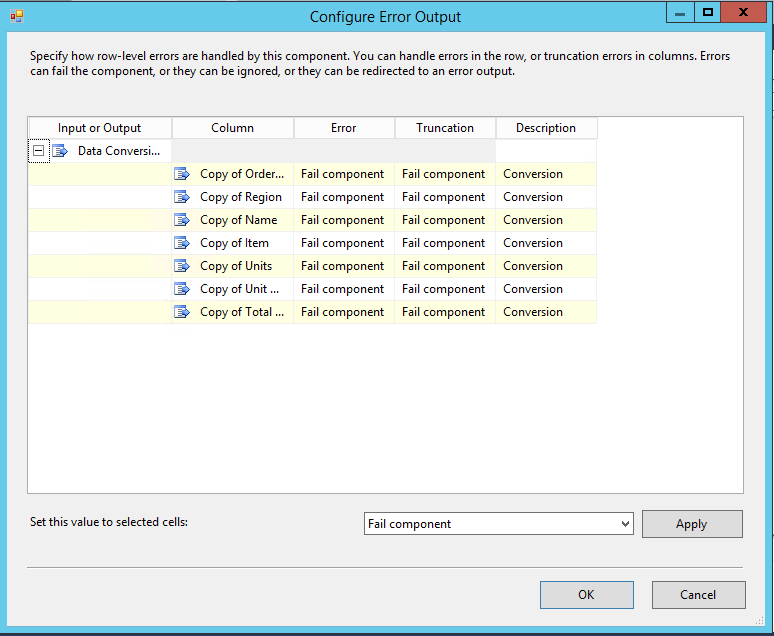Confirm with the OK button
The image size is (774, 636).
(586, 595)
